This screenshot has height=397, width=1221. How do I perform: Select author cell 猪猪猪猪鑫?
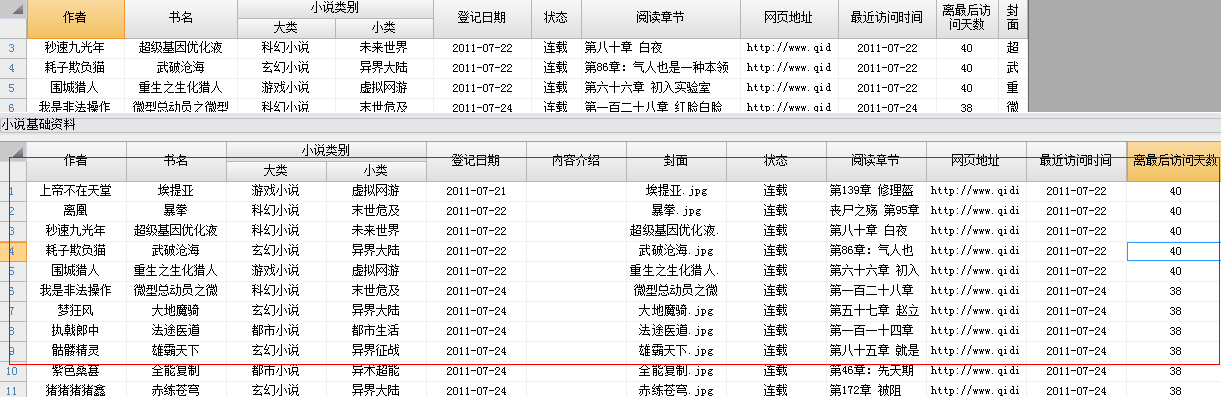(x=75, y=390)
